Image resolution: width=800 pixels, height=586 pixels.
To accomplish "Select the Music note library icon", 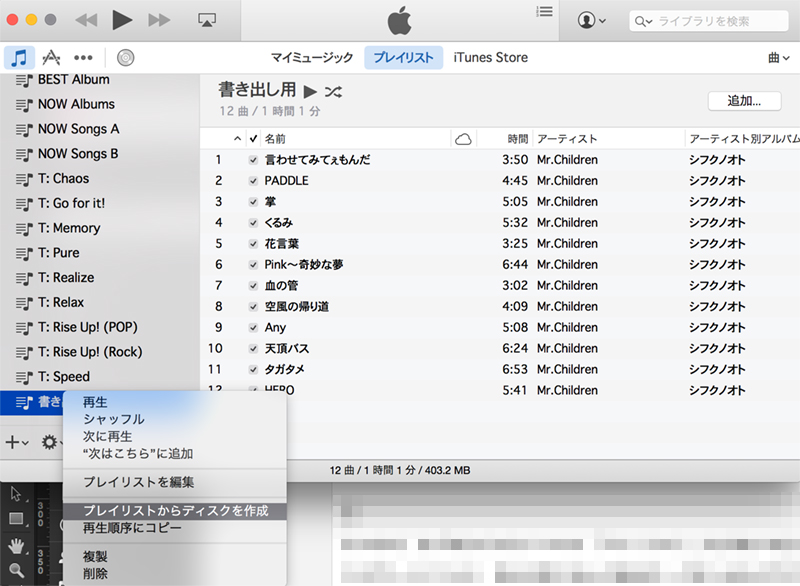I will coord(19,58).
